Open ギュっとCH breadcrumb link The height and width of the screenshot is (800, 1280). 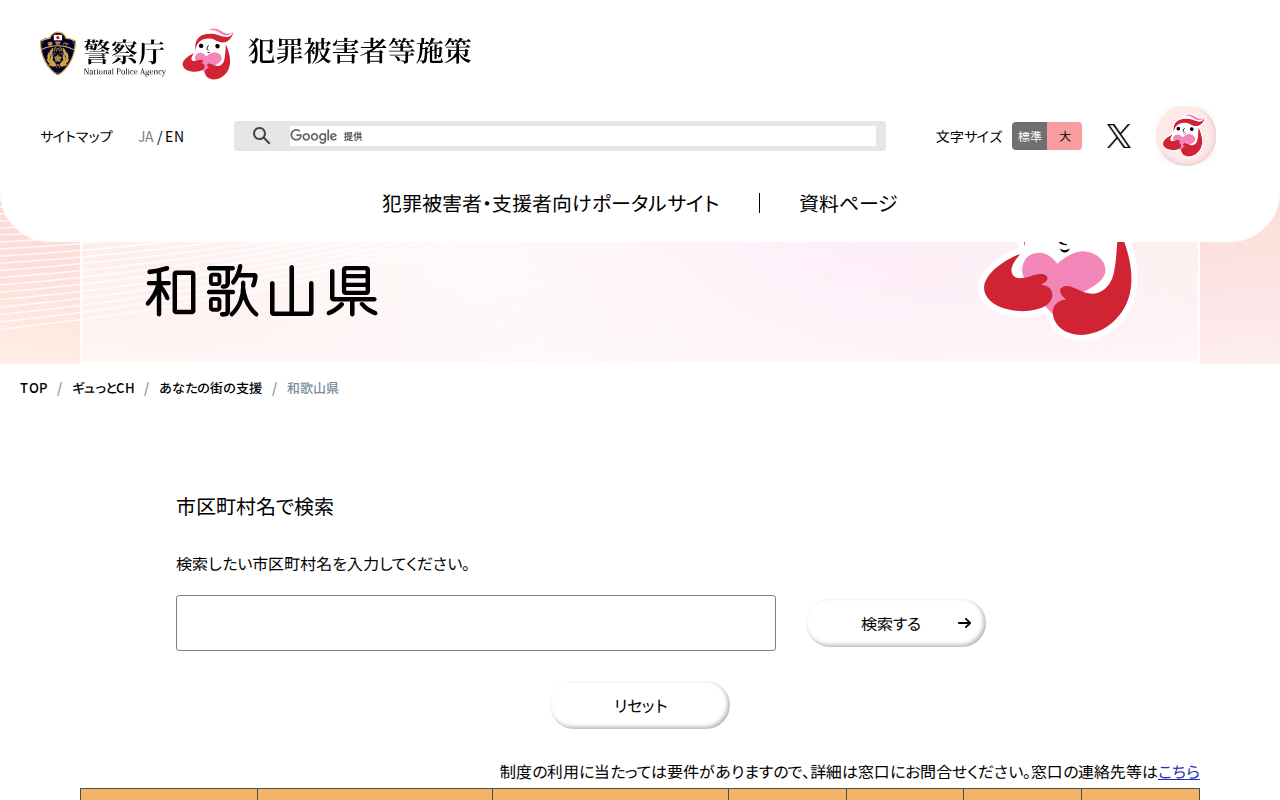pyautogui.click(x=103, y=388)
